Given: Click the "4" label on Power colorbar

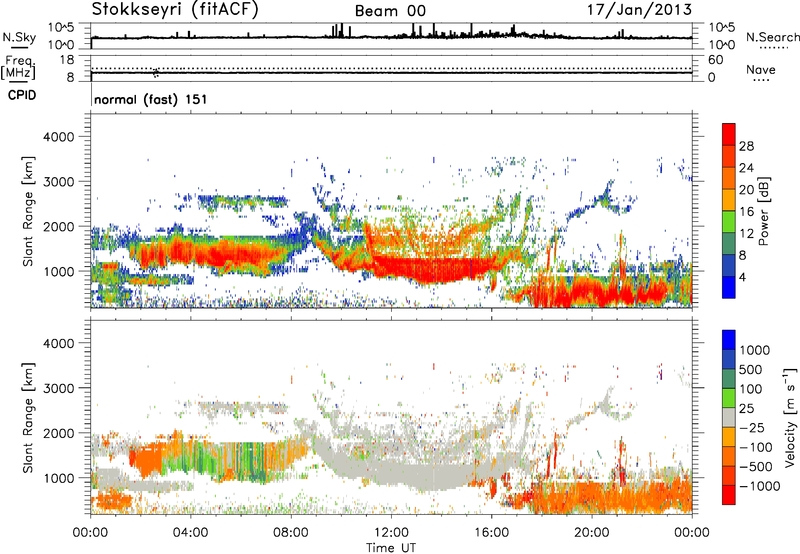Looking at the screenshot, I should [743, 277].
